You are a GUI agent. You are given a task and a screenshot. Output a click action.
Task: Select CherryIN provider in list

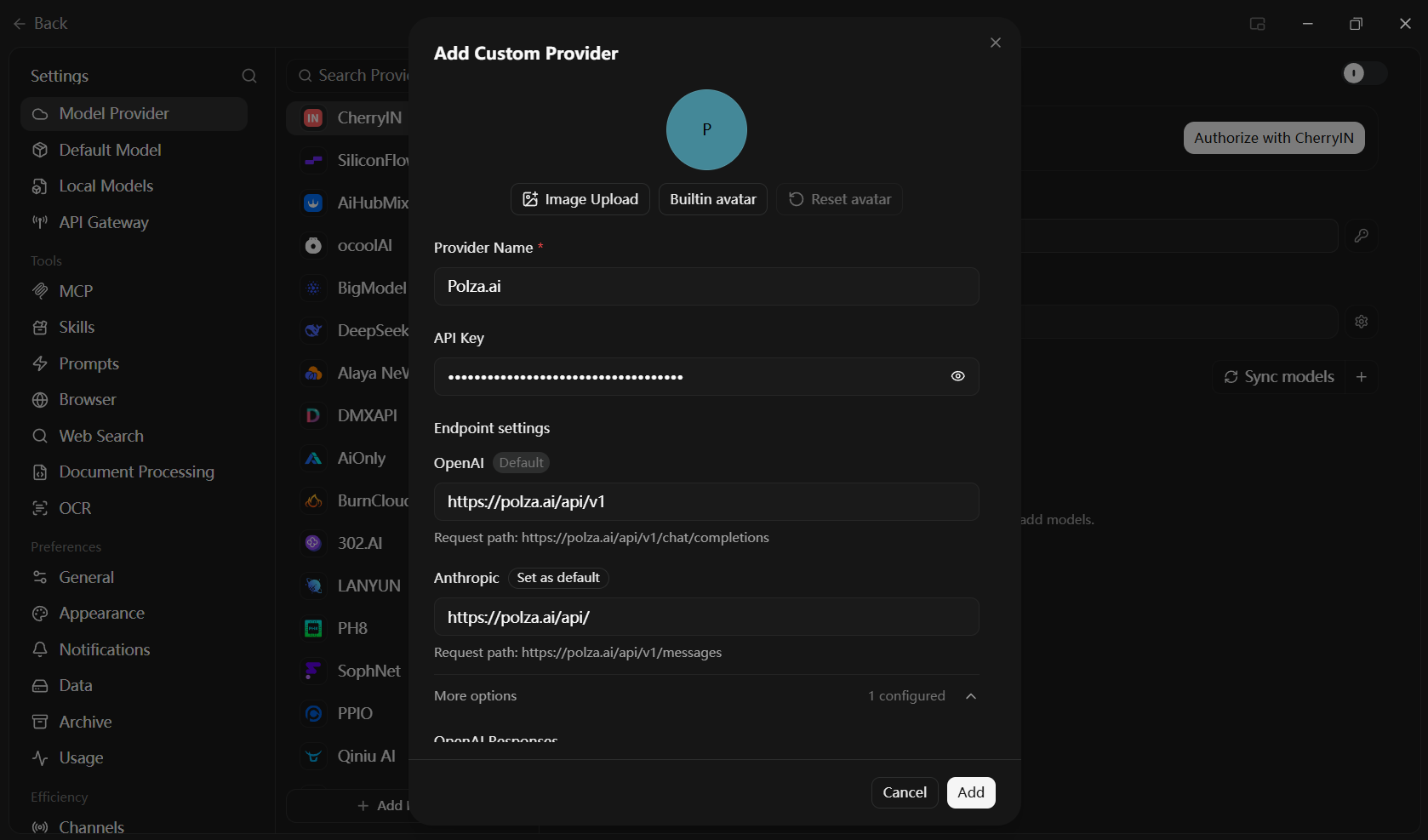pyautogui.click(x=348, y=117)
